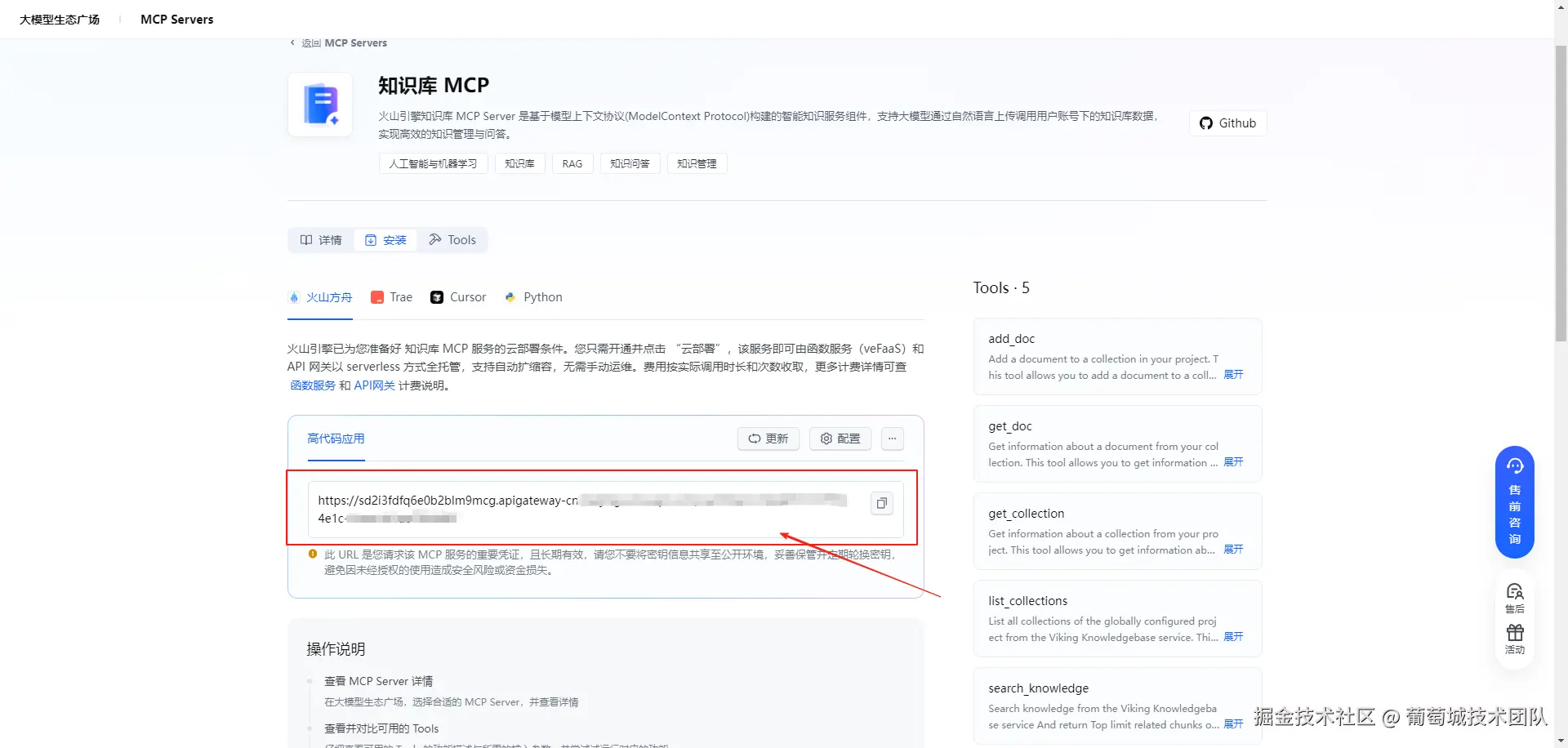
Task: Copy the MCP service URL
Action: pyautogui.click(x=881, y=503)
